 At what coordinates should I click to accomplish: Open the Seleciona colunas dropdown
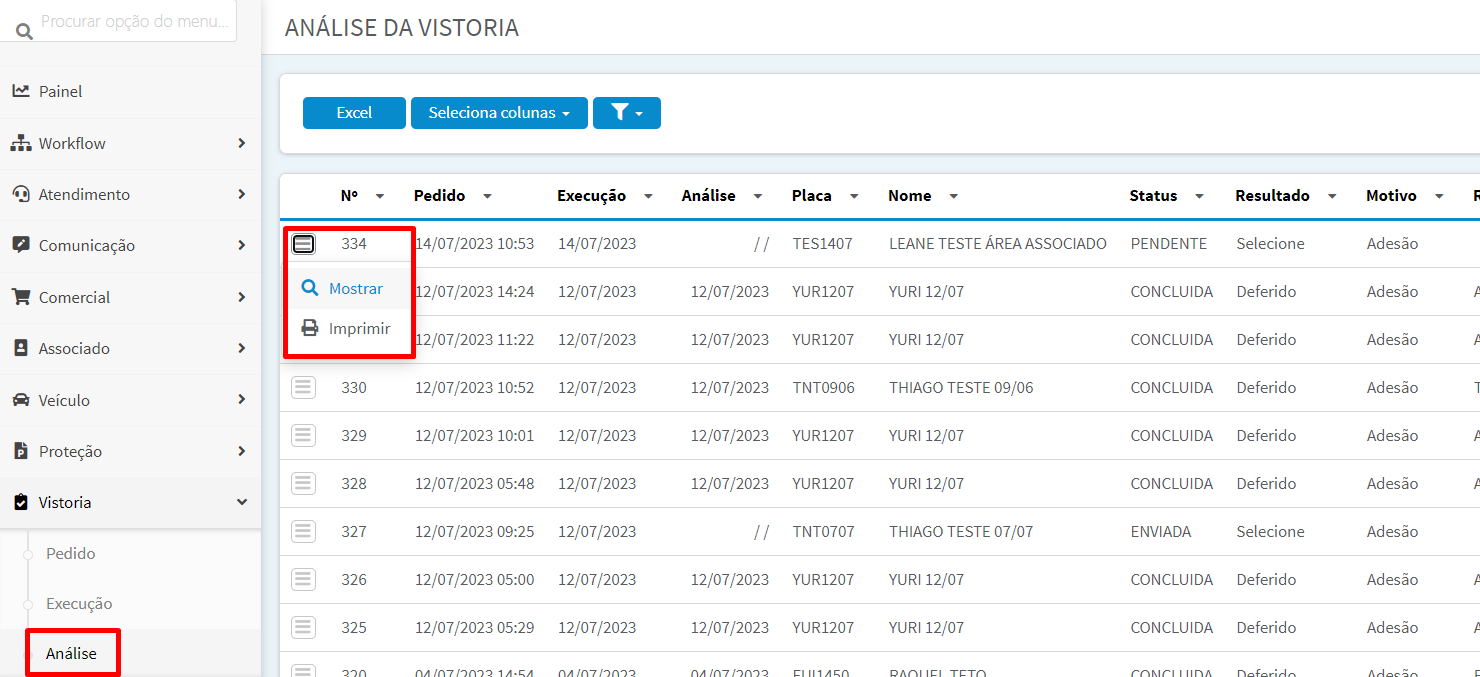[x=499, y=113]
